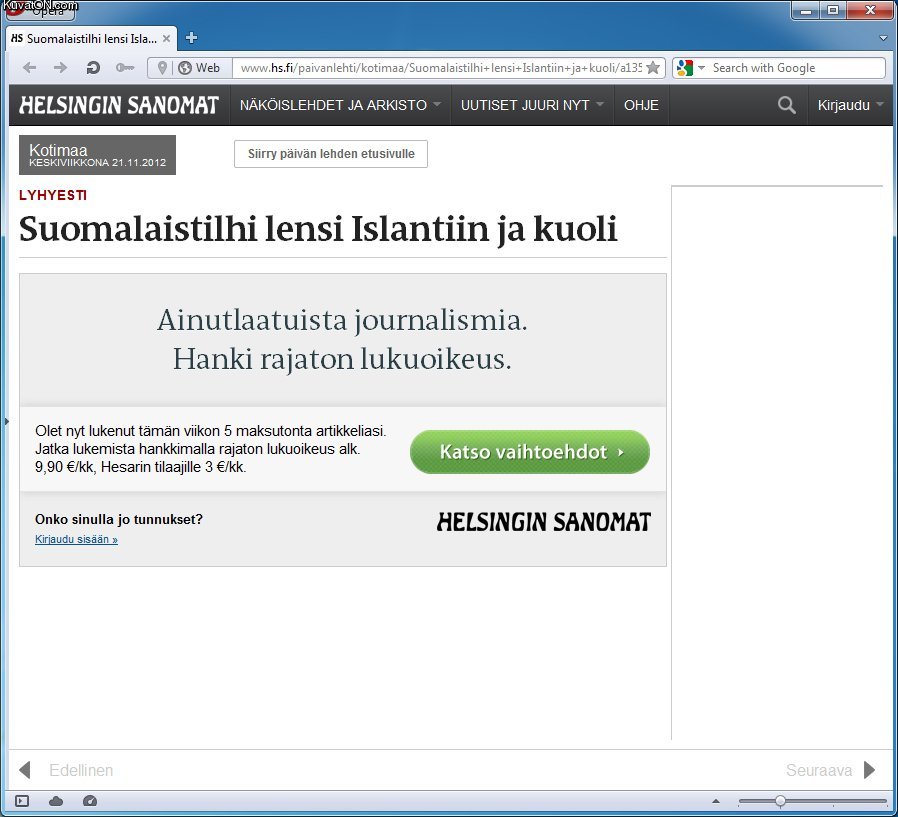This screenshot has width=898, height=817.
Task: Click Siirry päivän lehden etusivulle button
Action: [x=331, y=154]
